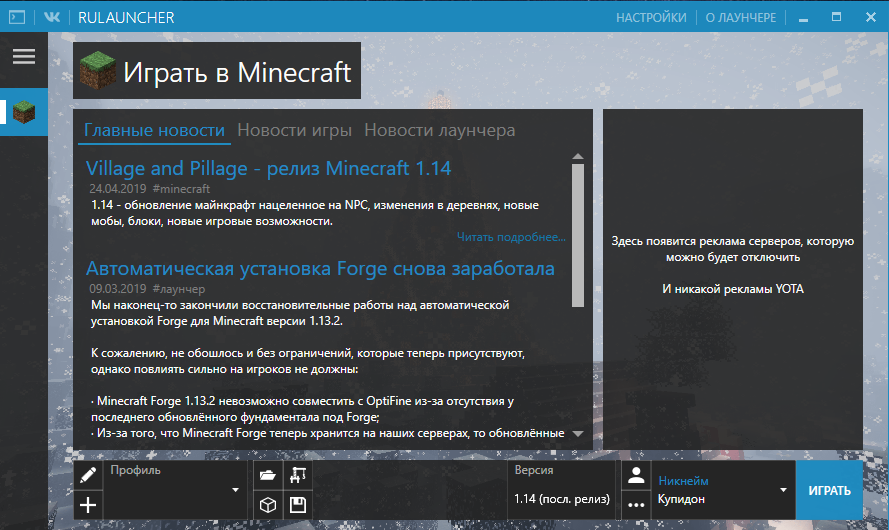
Task: Click the ИГРАТЬ button
Action: pos(829,490)
